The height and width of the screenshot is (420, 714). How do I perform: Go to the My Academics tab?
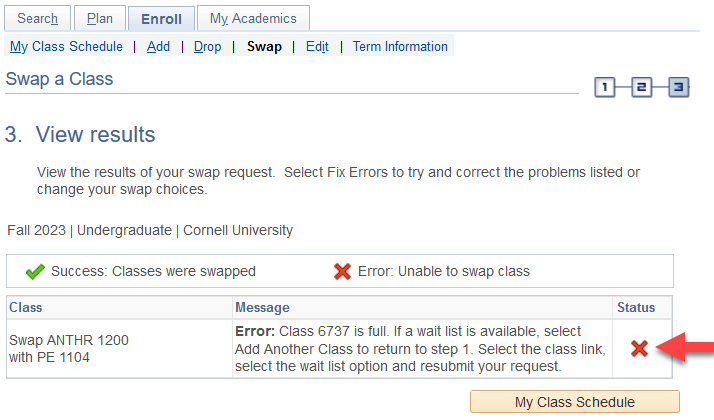(253, 18)
